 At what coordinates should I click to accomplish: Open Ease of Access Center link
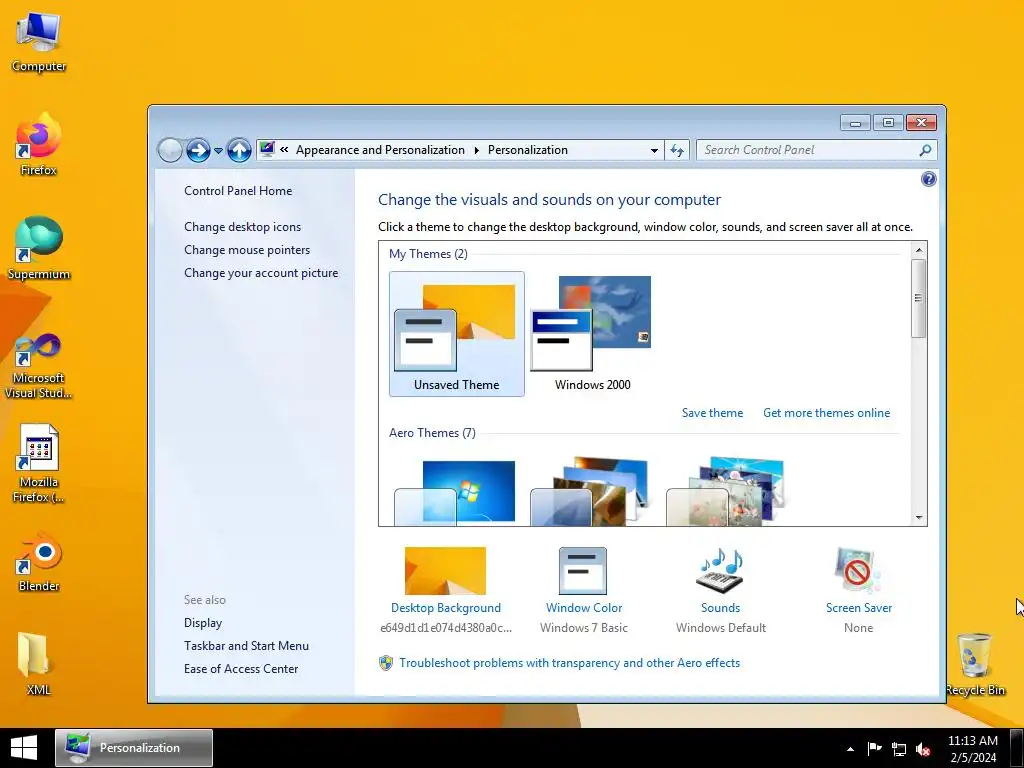[x=241, y=668]
